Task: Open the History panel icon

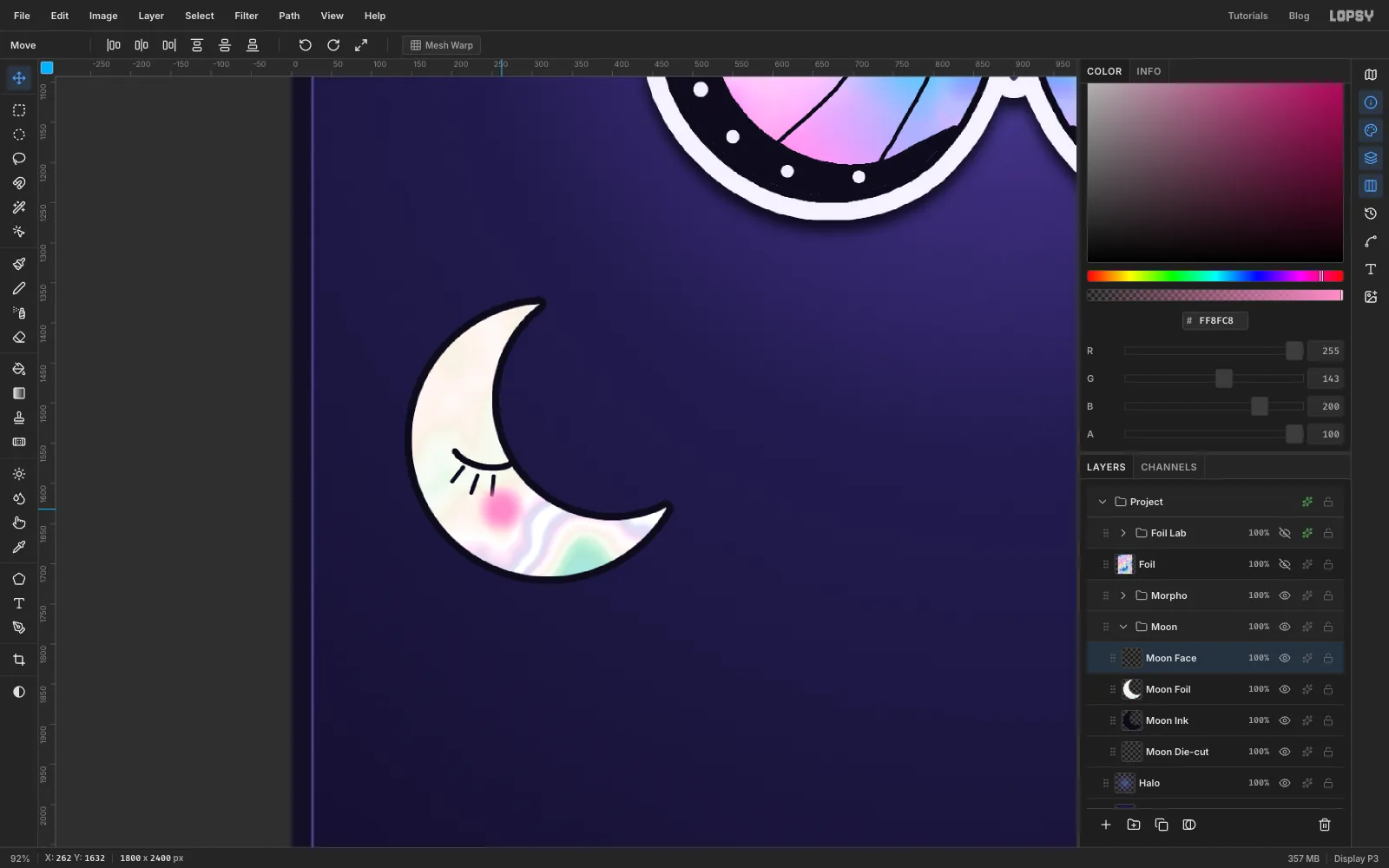Action: coord(1371,214)
